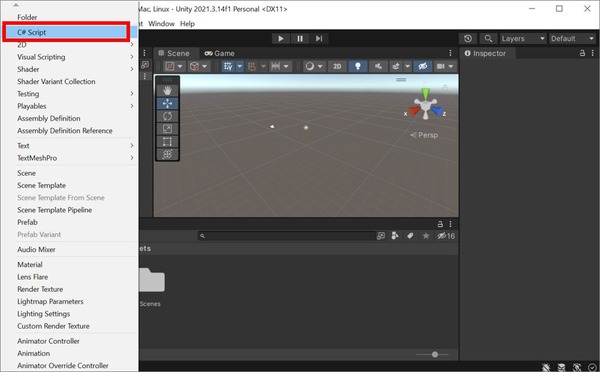Choose Prefab from the create menu
The image size is (600, 372).
tap(70, 222)
